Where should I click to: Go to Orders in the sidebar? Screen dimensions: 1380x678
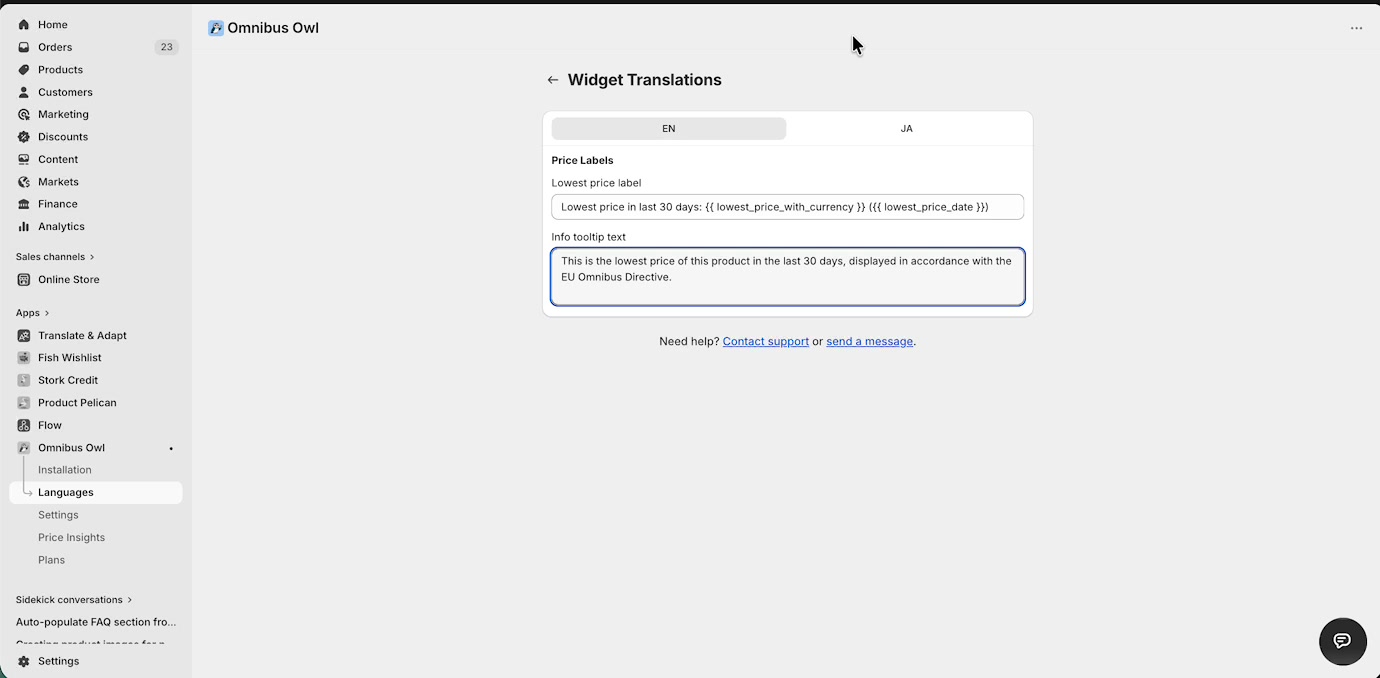55,47
